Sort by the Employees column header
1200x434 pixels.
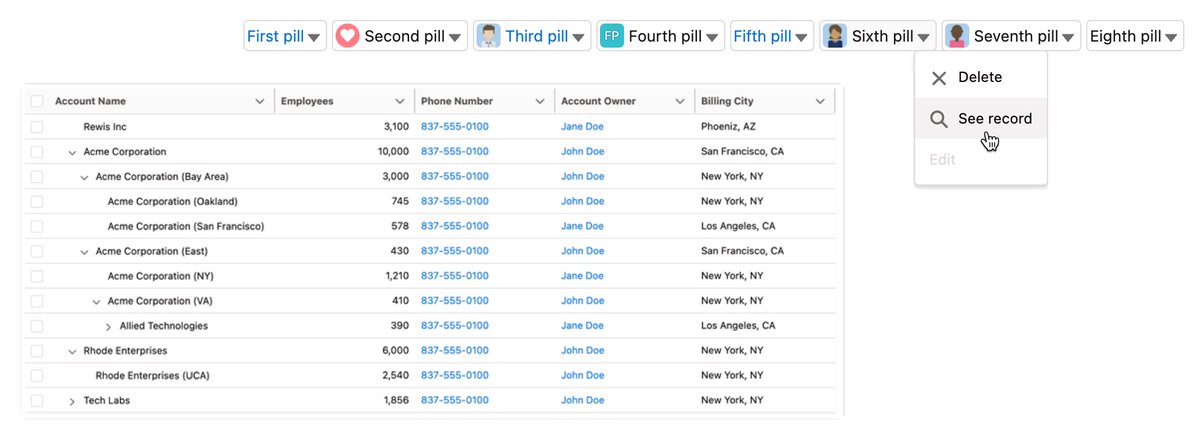click(307, 101)
